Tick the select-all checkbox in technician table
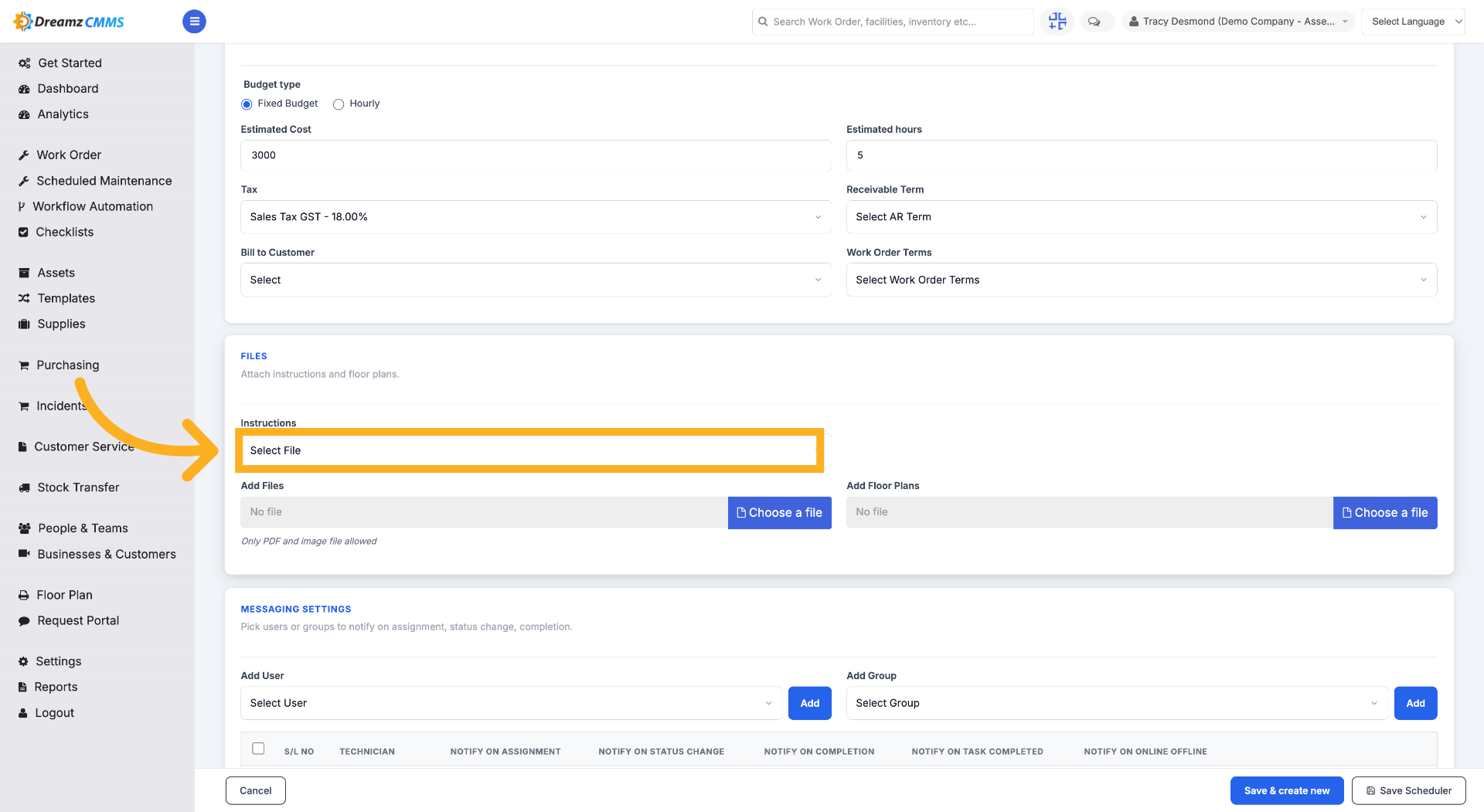Screen dimensions: 1484x812 258,749
